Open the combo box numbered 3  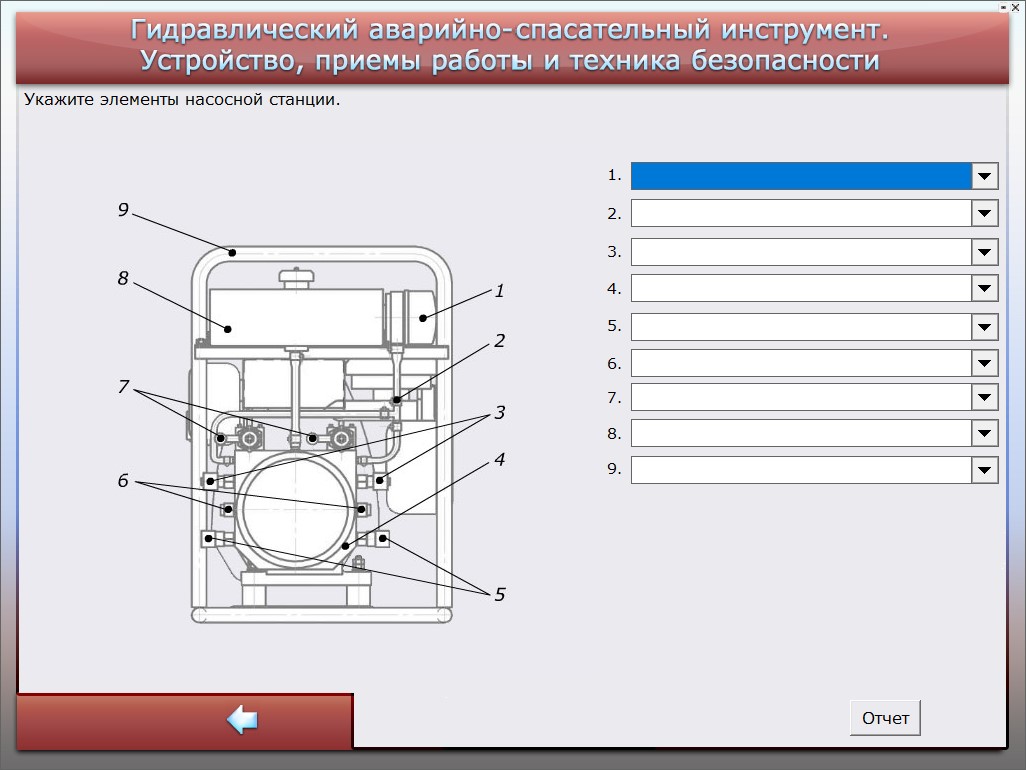tap(985, 252)
